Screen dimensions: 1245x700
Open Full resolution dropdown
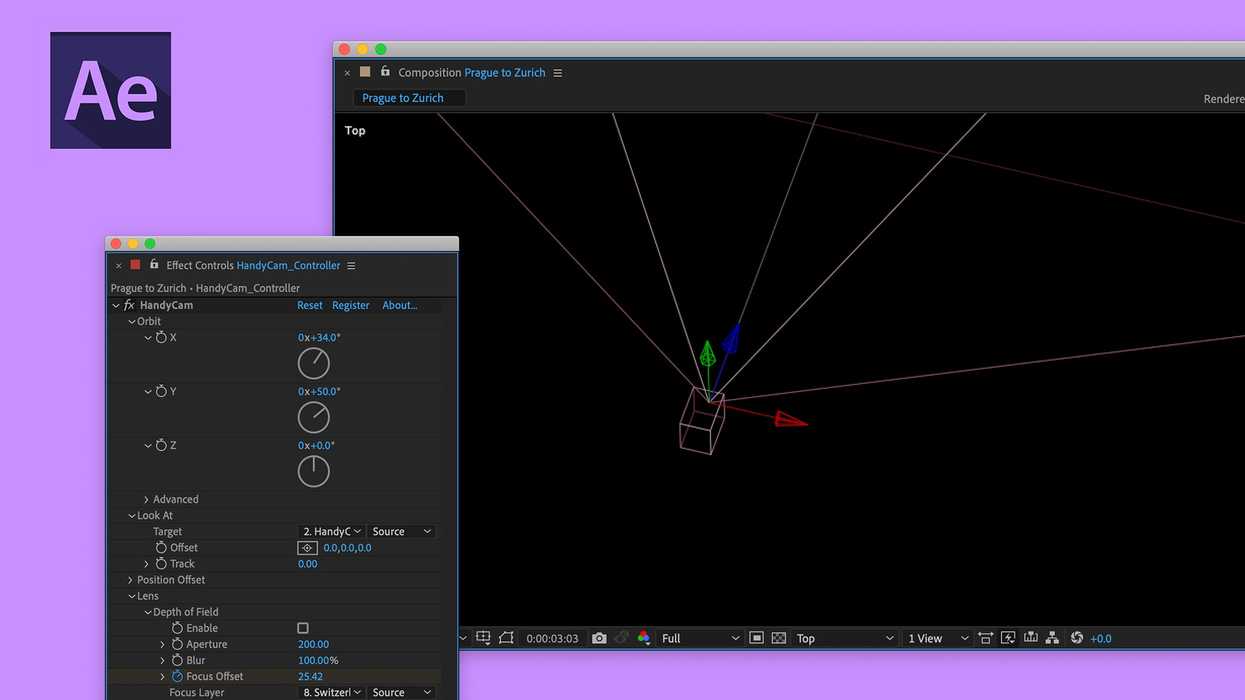click(x=701, y=638)
